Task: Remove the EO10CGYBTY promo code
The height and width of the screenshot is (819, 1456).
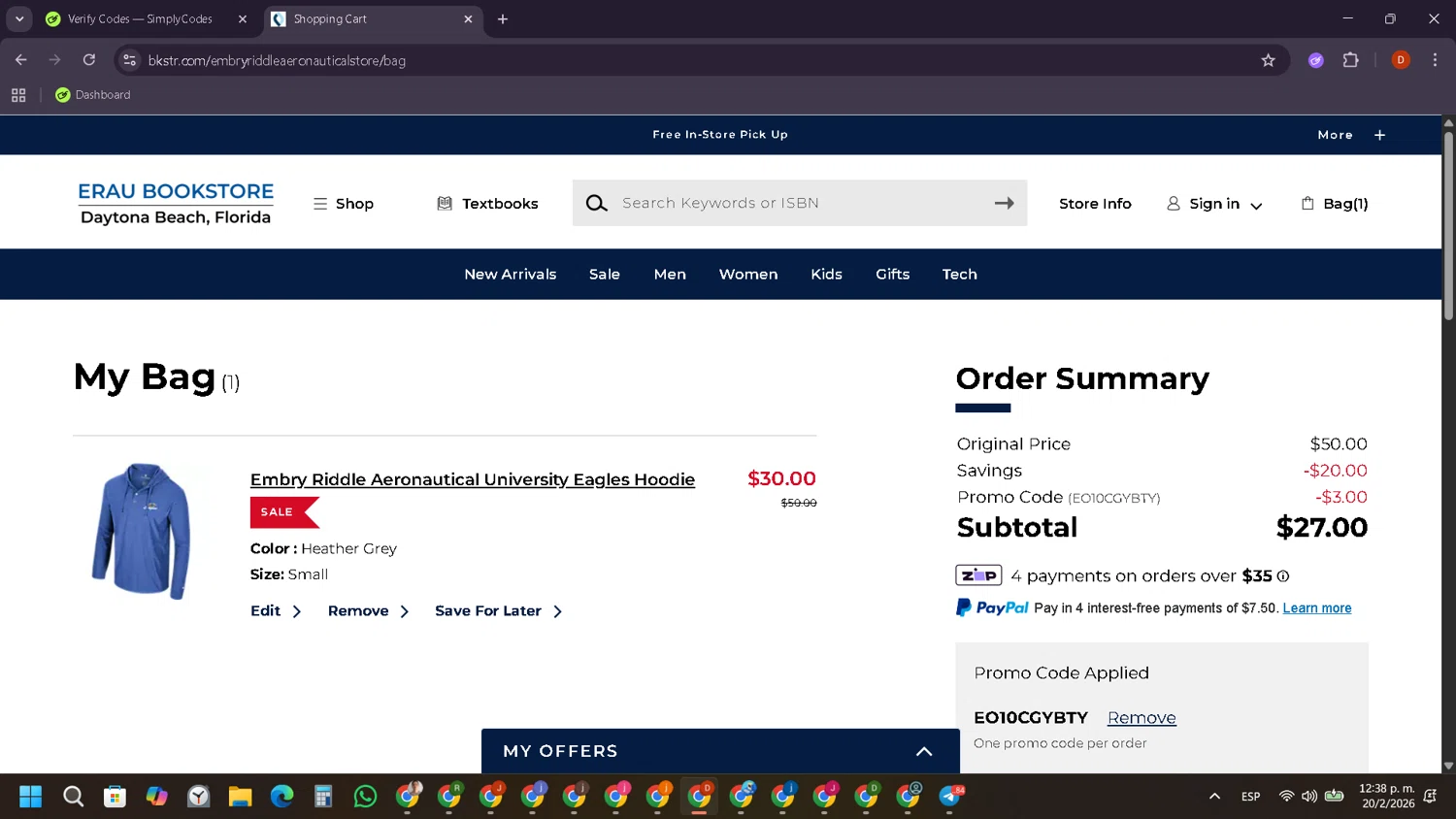Action: coord(1142,718)
